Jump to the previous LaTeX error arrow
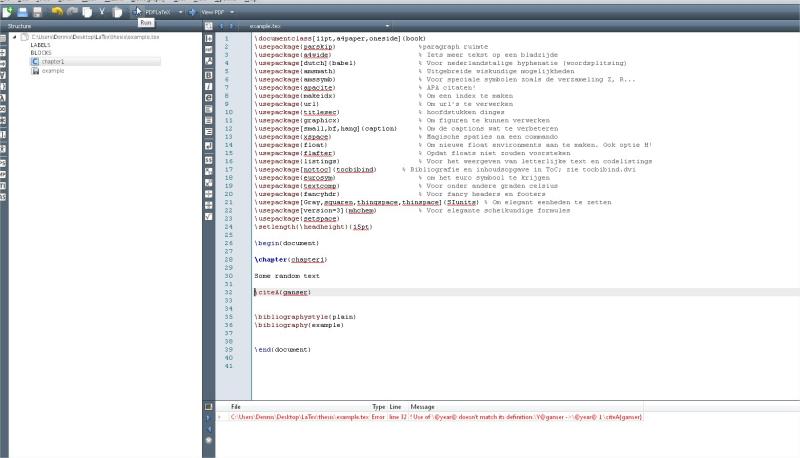800x458 pixels. point(209,429)
